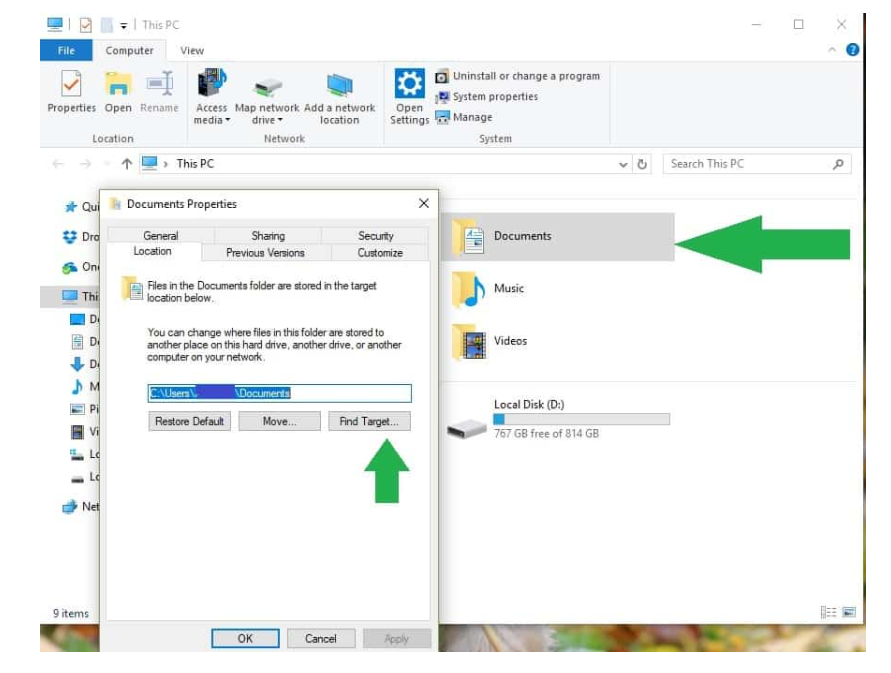Open the search history dropdown in address bar
891x673 pixels.
(x=622, y=164)
